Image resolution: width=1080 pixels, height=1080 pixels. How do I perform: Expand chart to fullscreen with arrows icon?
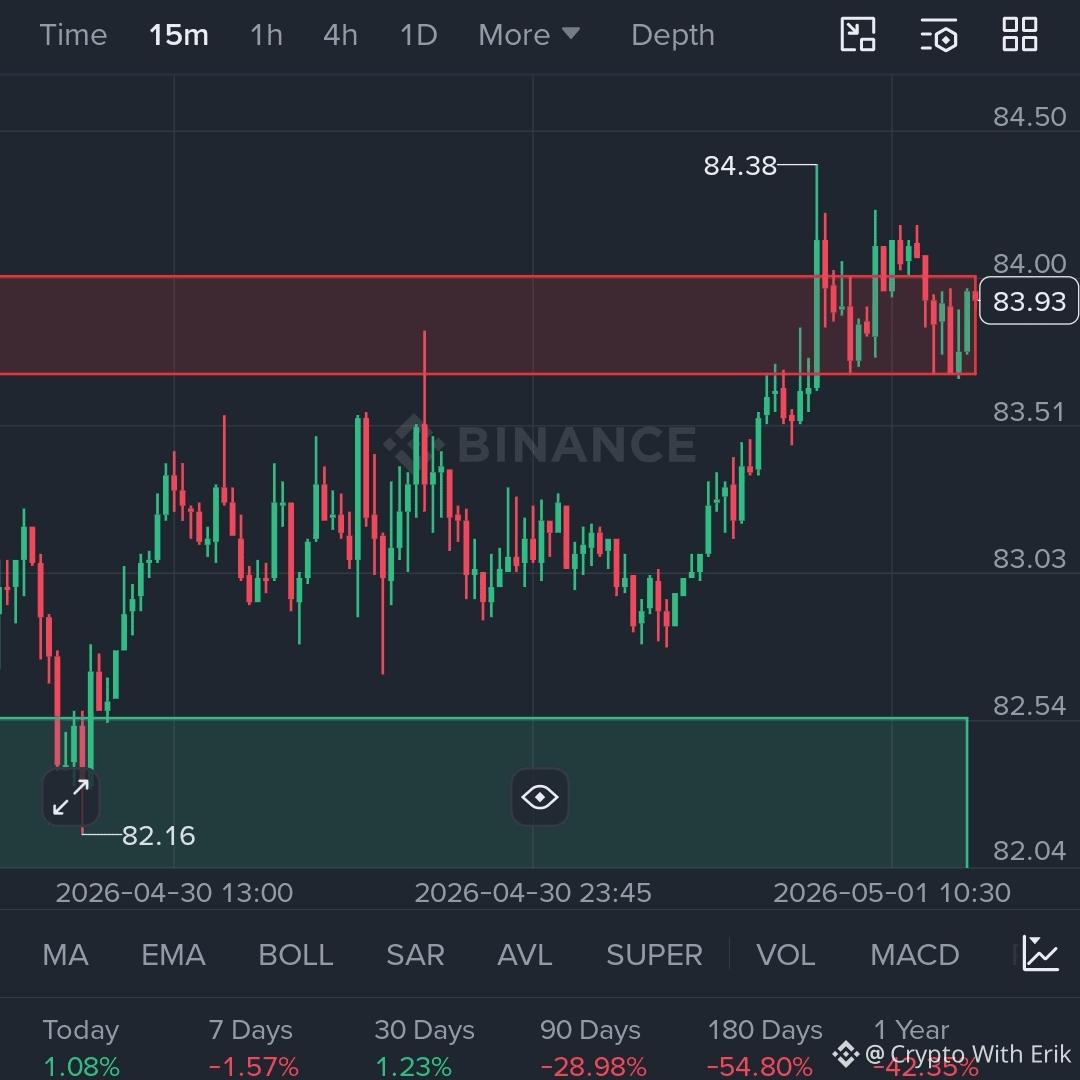(71, 798)
